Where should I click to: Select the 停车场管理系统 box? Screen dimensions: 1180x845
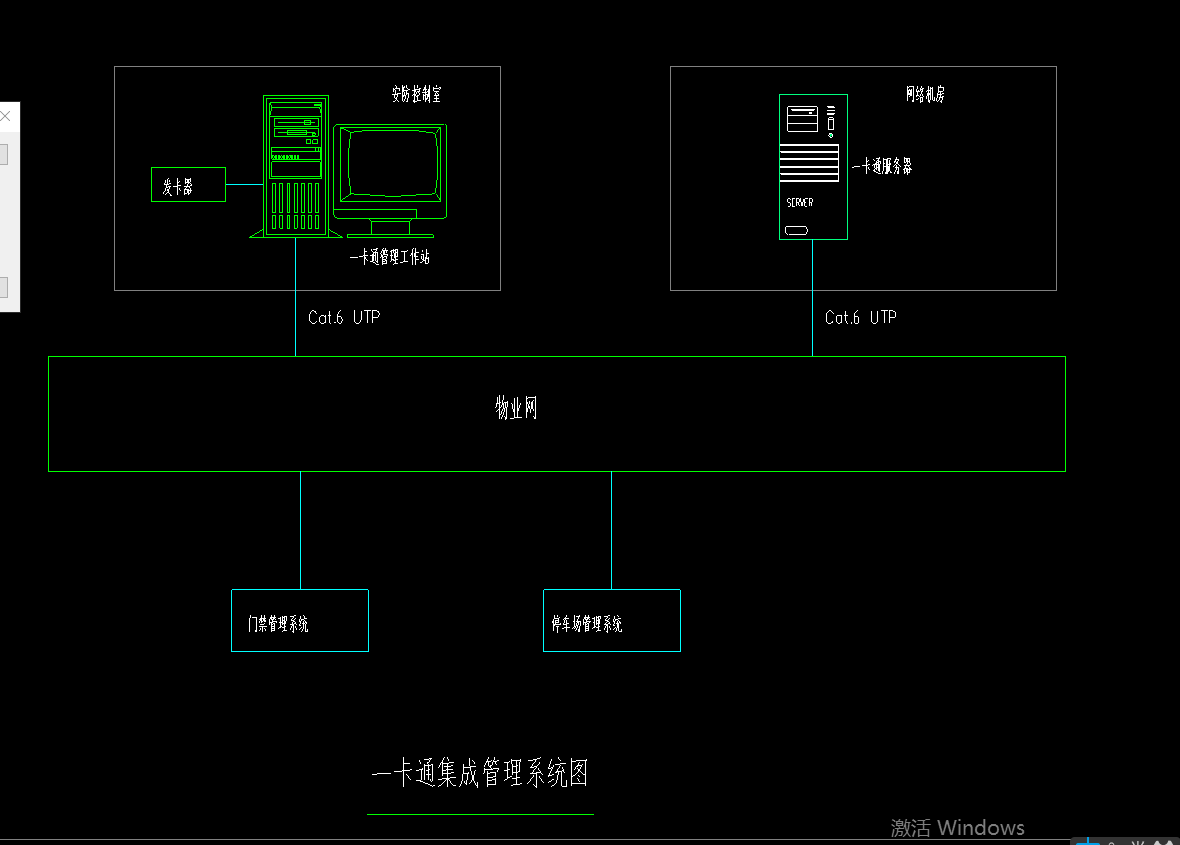(x=612, y=621)
